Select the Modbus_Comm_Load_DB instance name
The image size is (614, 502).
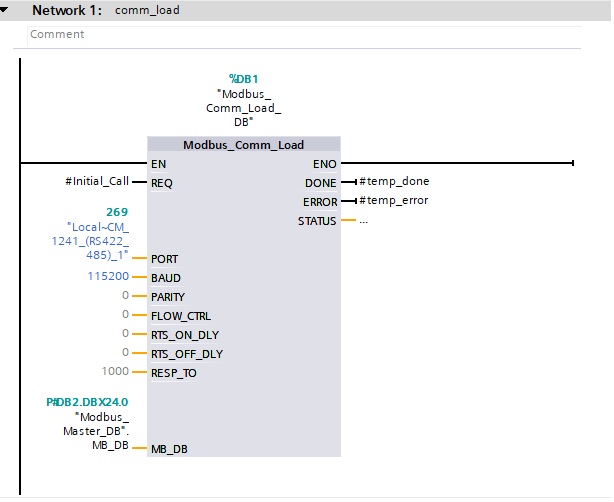click(244, 108)
